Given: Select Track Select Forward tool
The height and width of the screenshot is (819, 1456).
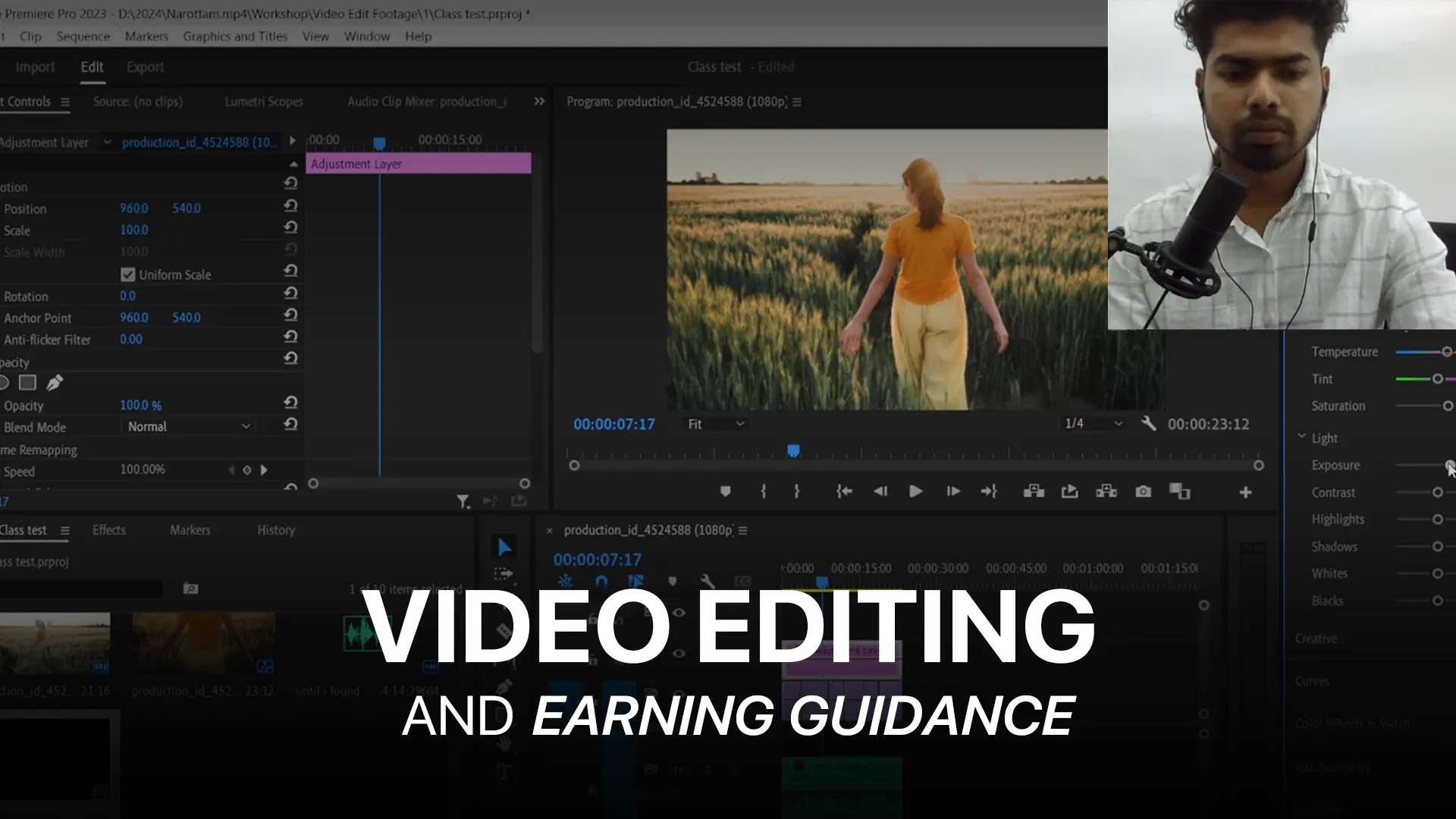Looking at the screenshot, I should coord(504,574).
